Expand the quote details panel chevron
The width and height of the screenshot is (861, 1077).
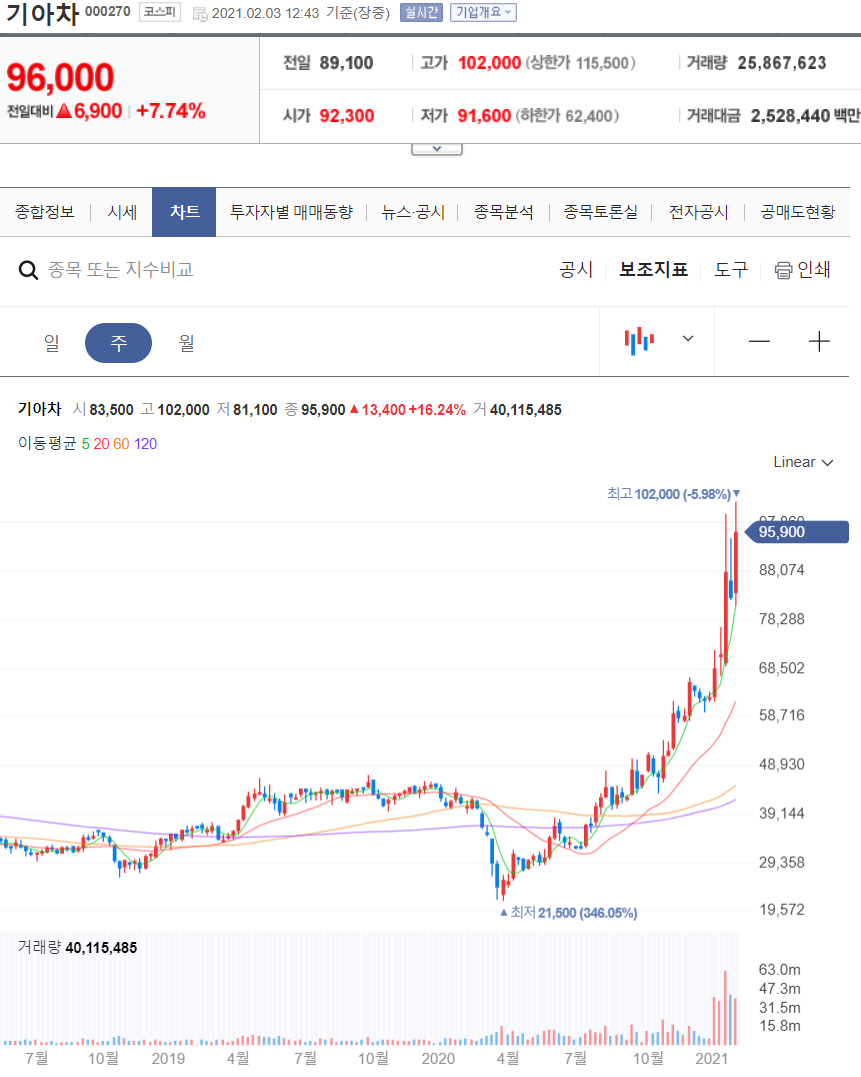coord(437,149)
